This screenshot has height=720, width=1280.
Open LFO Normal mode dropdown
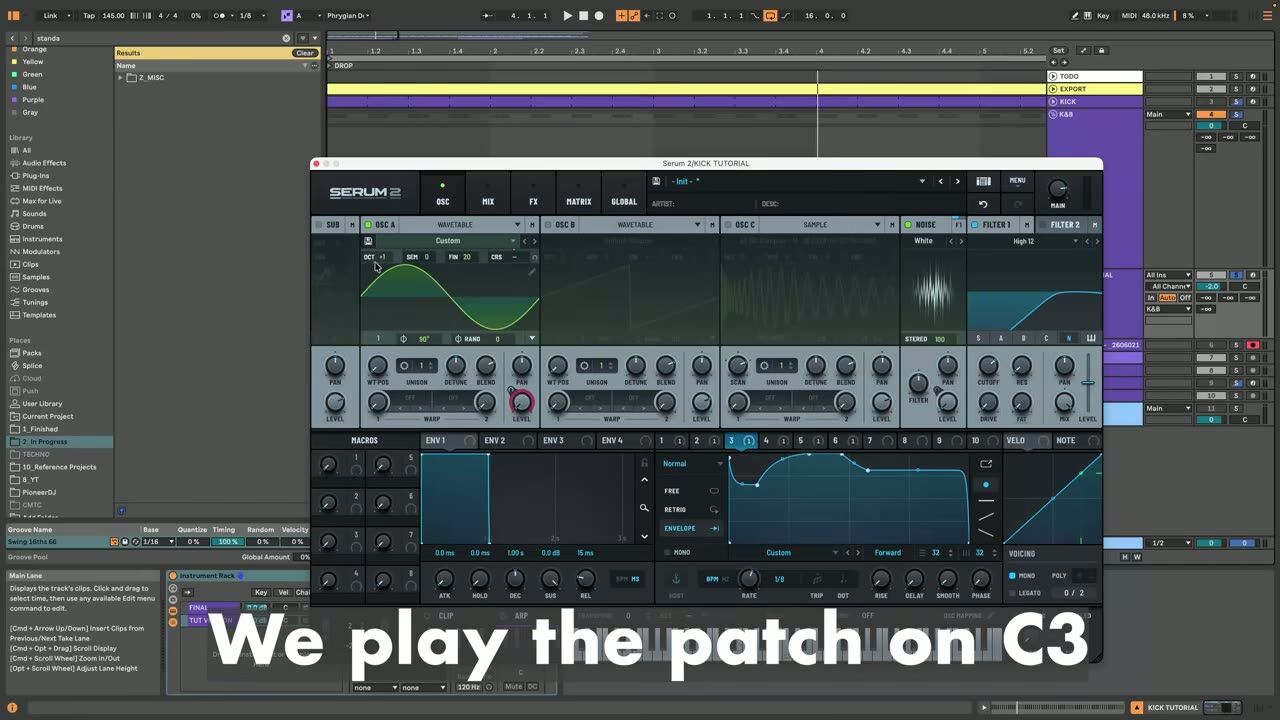(x=692, y=464)
